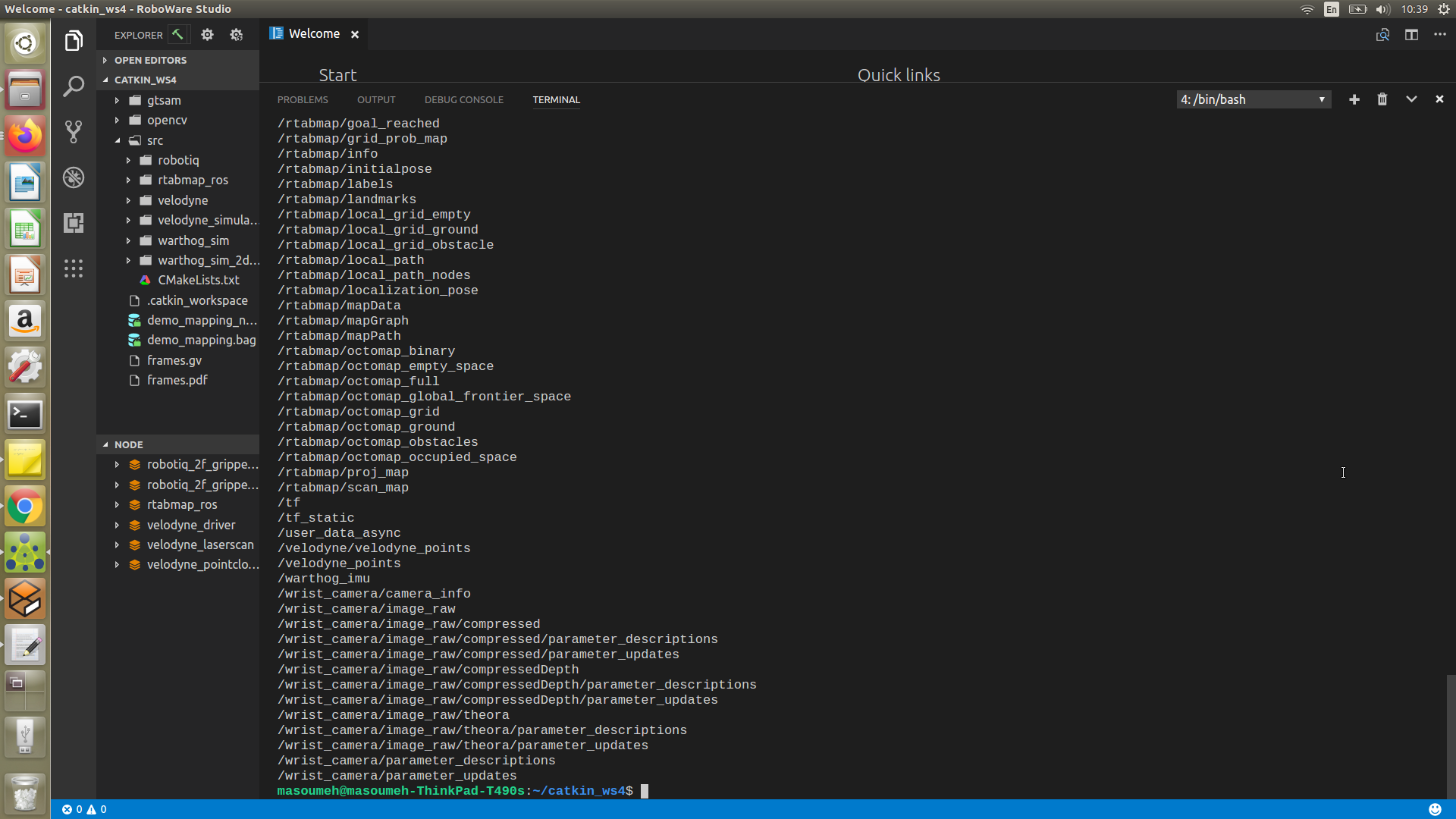Switch to the PROBLEMS tab
Viewport: 1456px width, 819px height.
[303, 99]
